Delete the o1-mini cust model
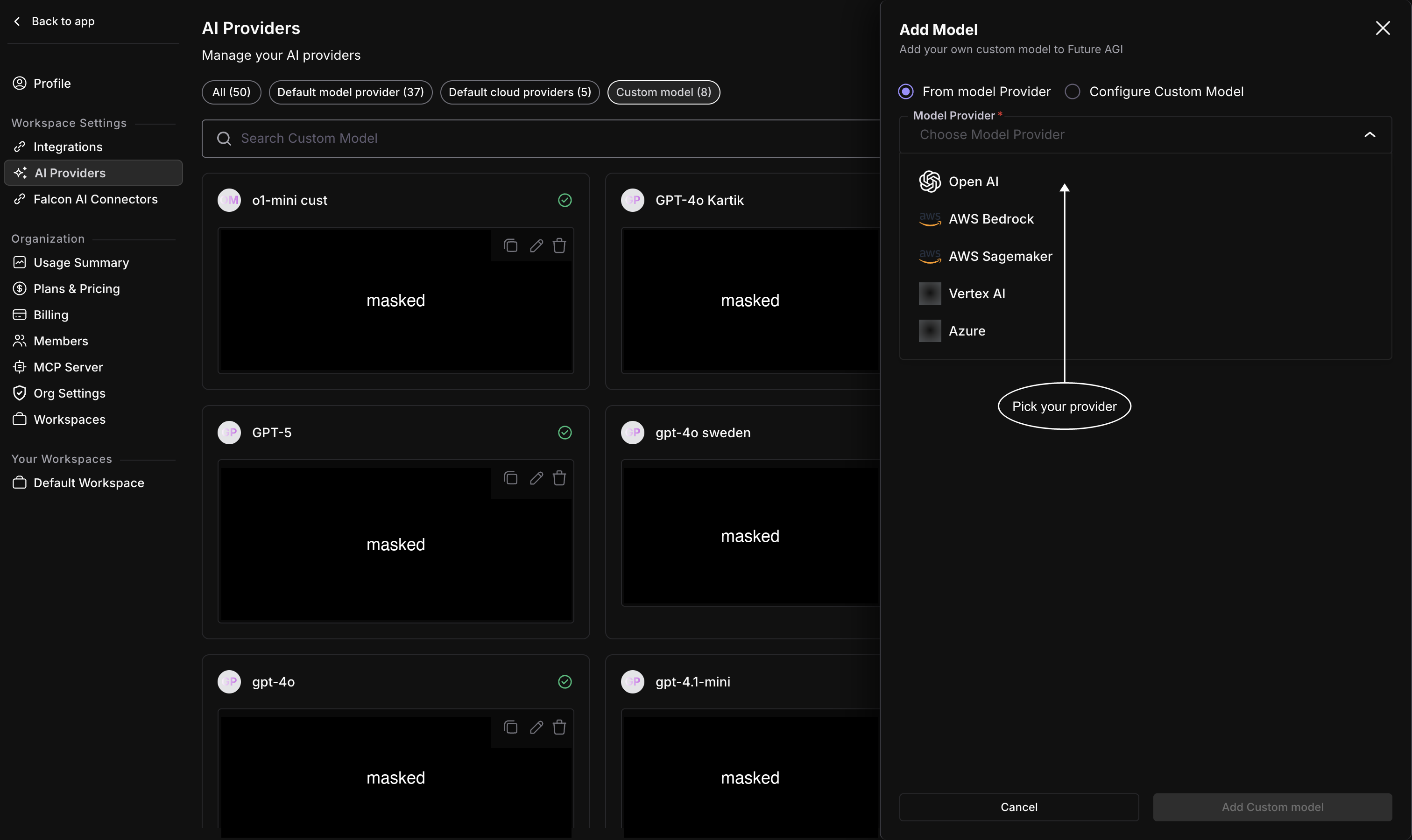 pos(559,245)
